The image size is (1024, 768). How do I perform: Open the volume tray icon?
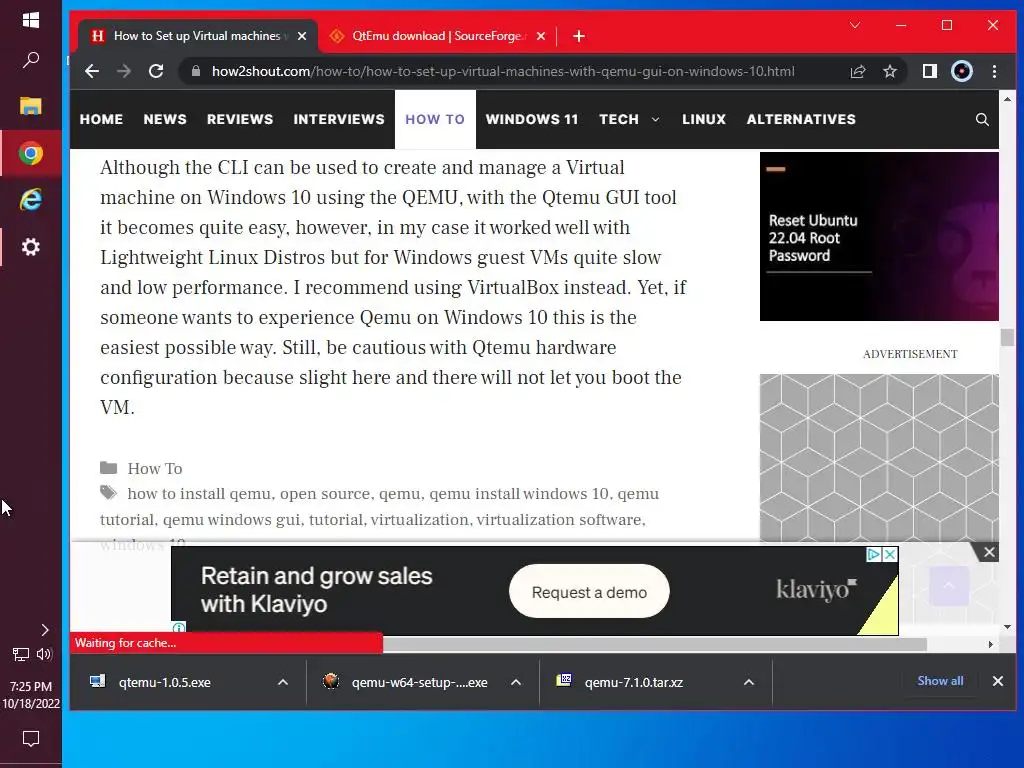coord(44,654)
